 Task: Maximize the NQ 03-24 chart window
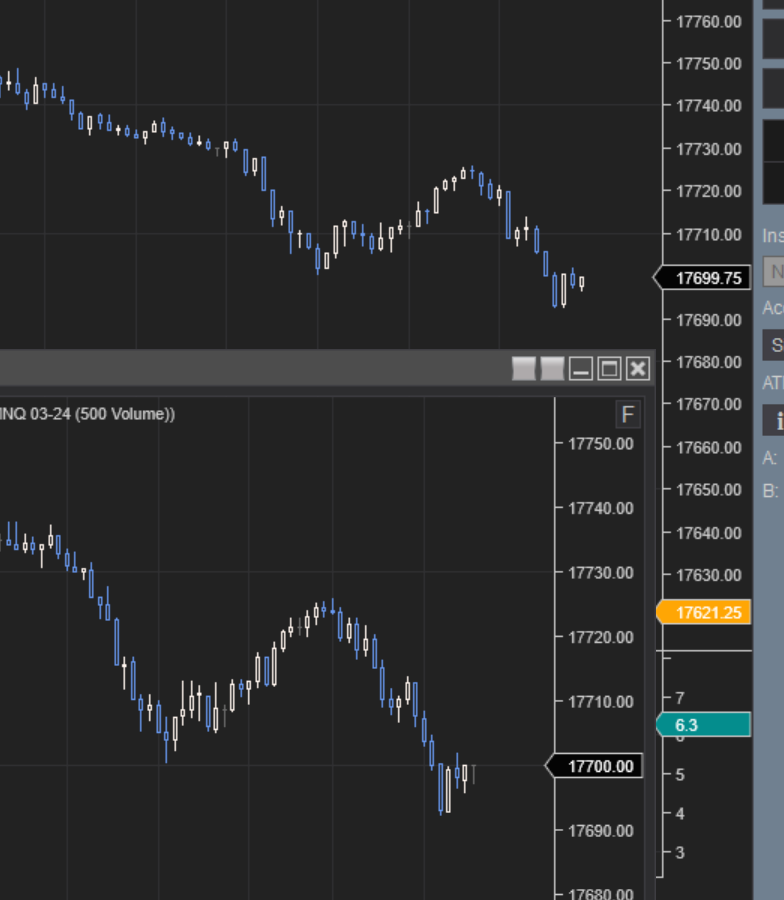click(x=609, y=368)
